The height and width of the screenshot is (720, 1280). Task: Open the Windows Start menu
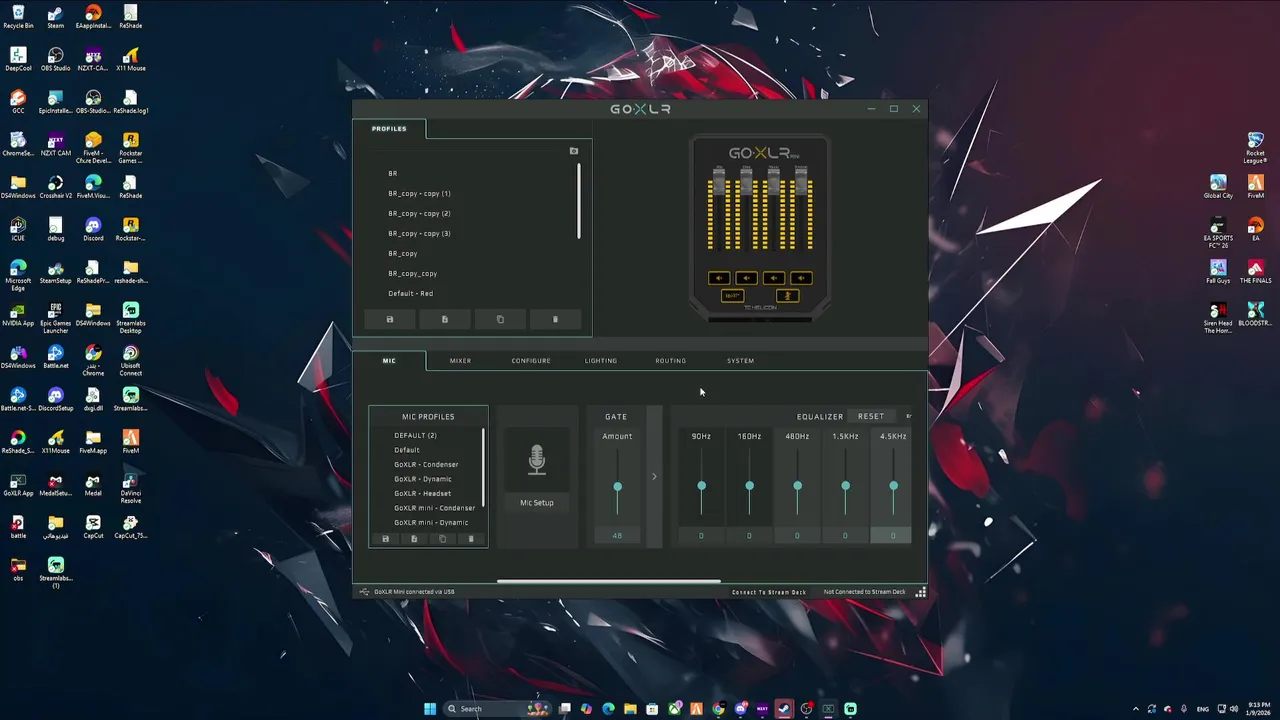point(430,709)
